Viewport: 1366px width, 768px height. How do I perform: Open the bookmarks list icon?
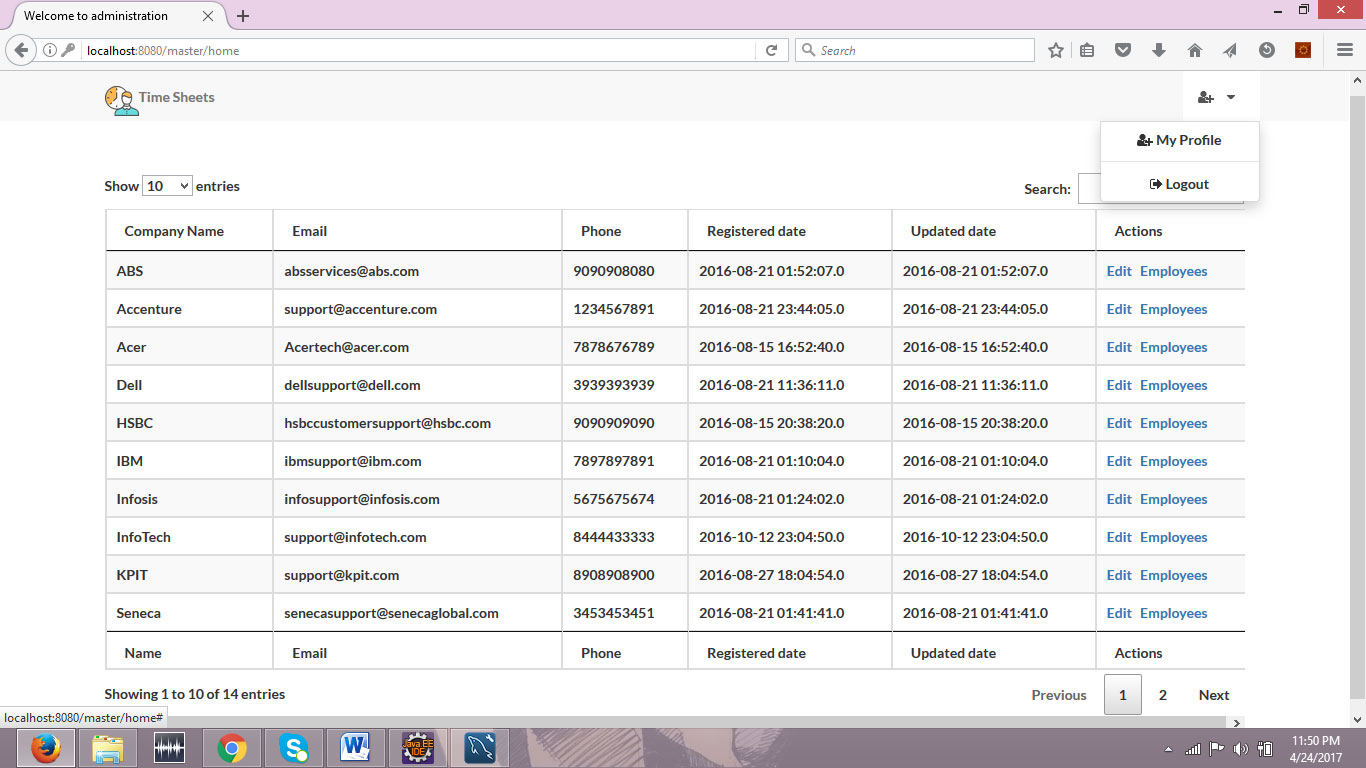(1087, 51)
